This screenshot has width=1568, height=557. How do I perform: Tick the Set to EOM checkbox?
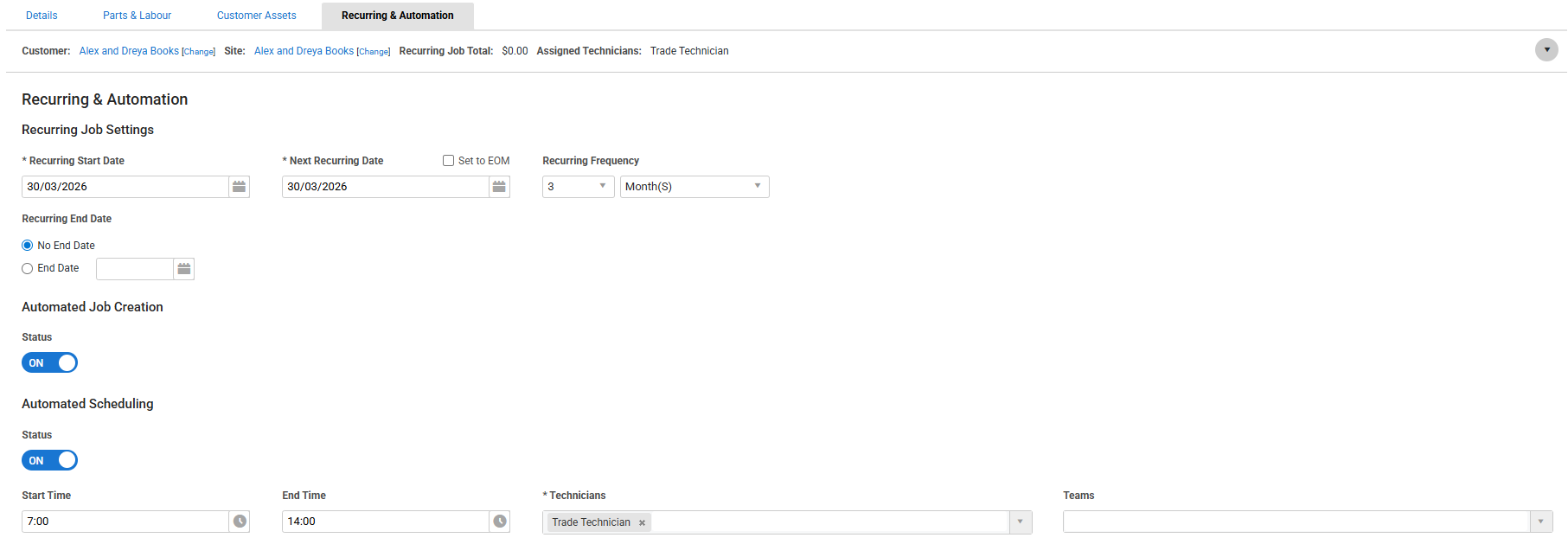click(448, 161)
